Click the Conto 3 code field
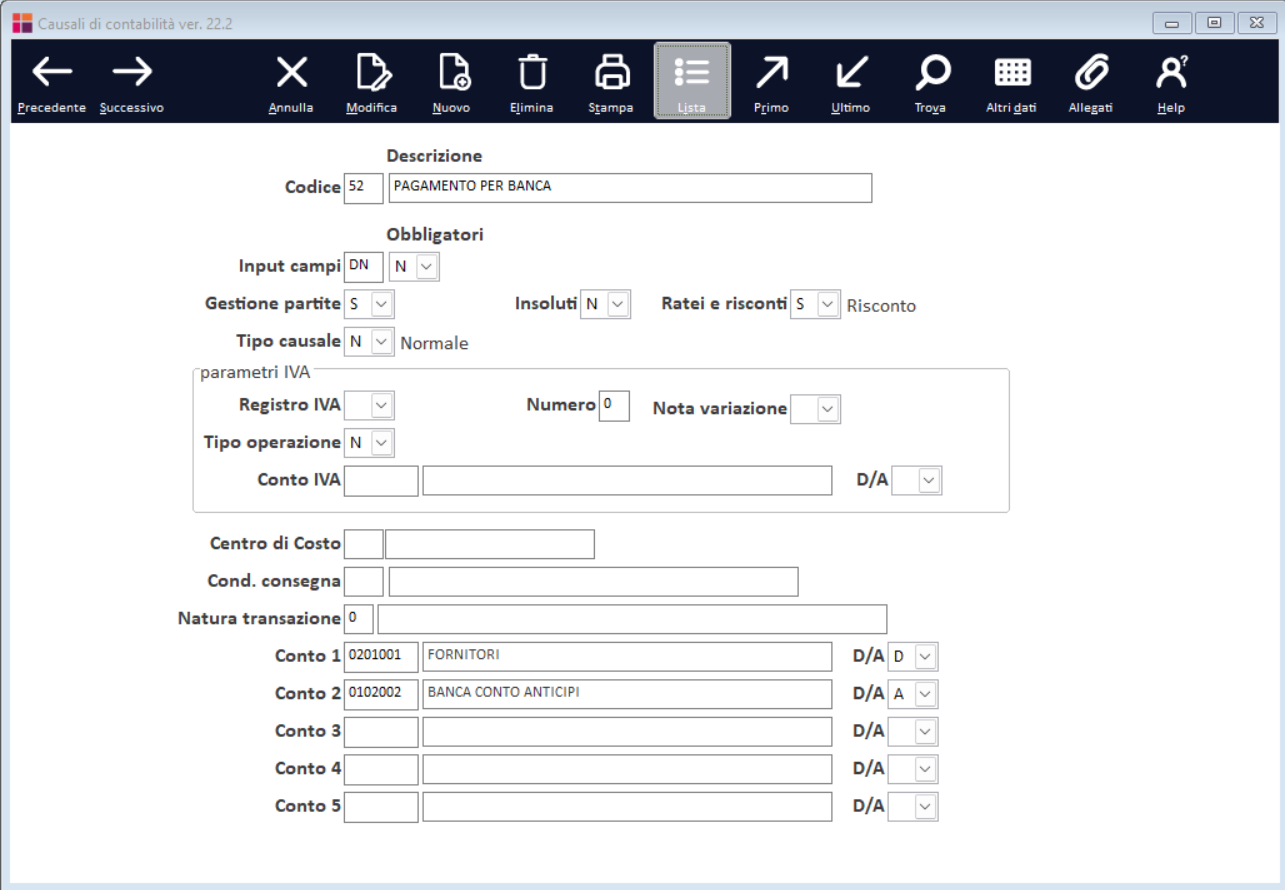This screenshot has height=890, width=1285. click(x=381, y=731)
